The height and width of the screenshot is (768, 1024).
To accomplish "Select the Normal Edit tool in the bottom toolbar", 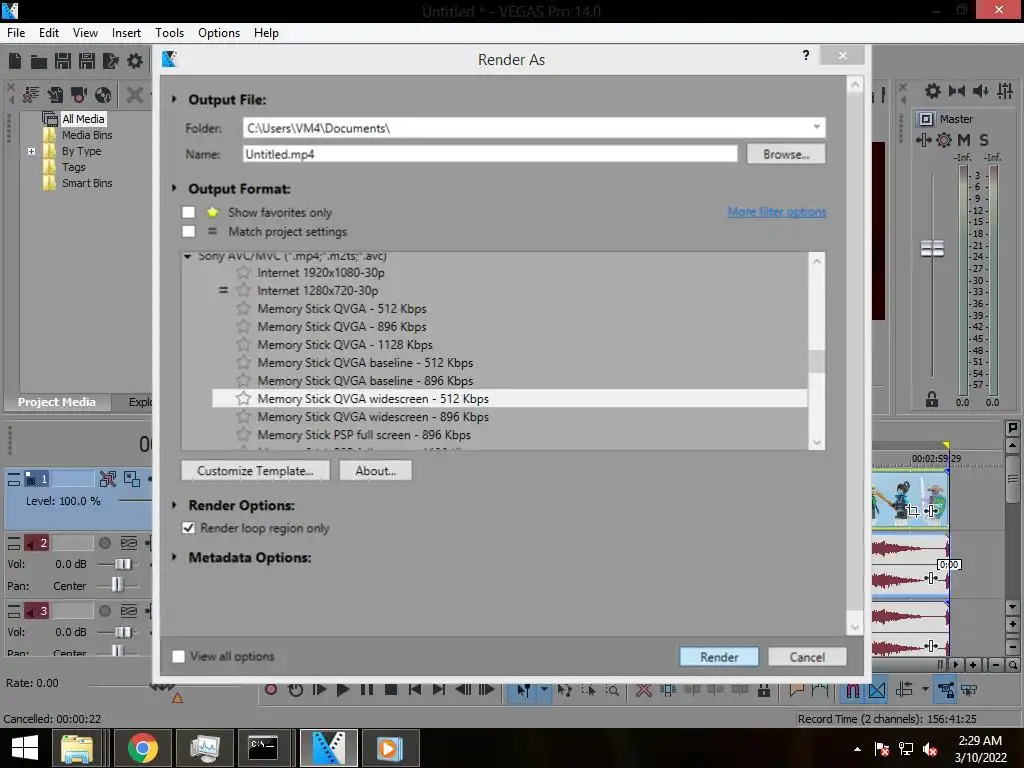I will point(523,690).
